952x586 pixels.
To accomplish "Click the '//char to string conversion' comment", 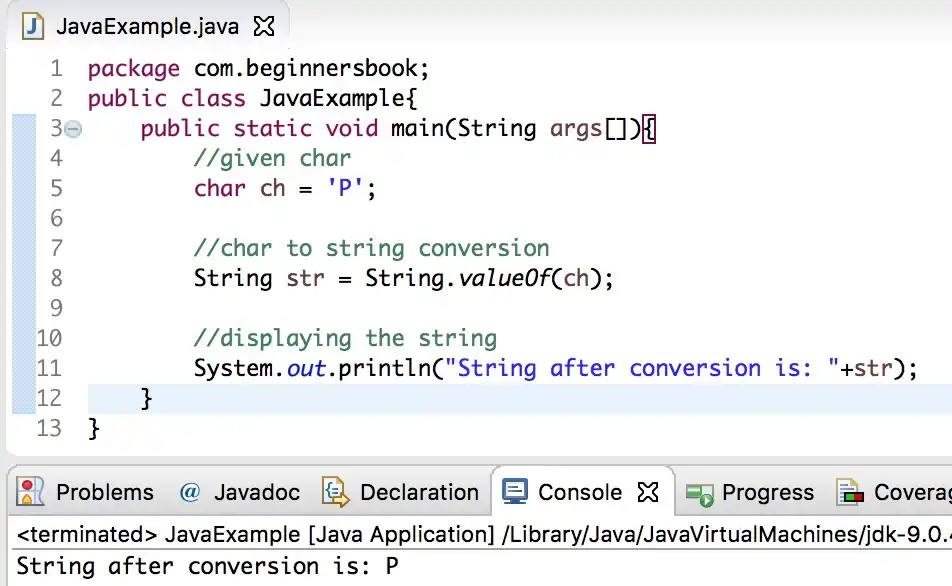I will tap(372, 249).
